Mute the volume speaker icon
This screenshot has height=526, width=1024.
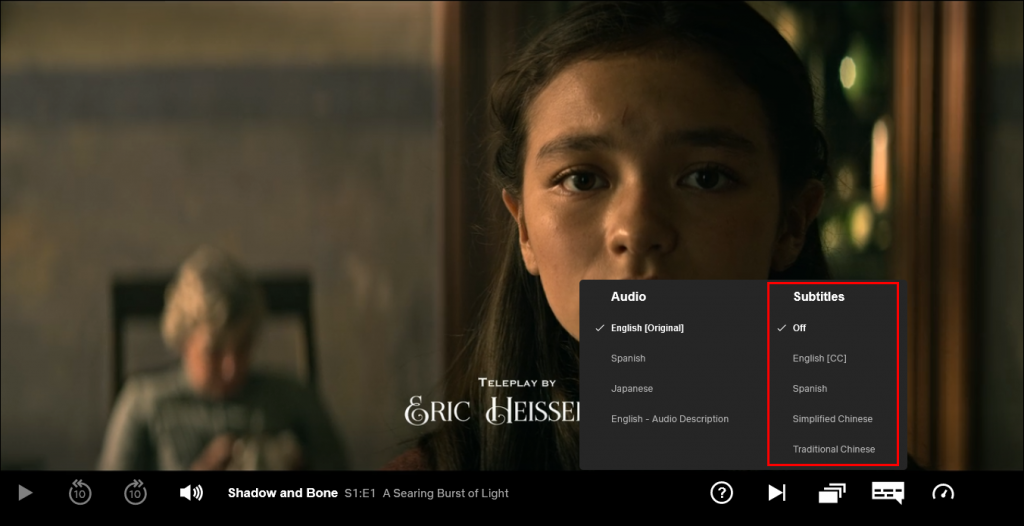(191, 493)
